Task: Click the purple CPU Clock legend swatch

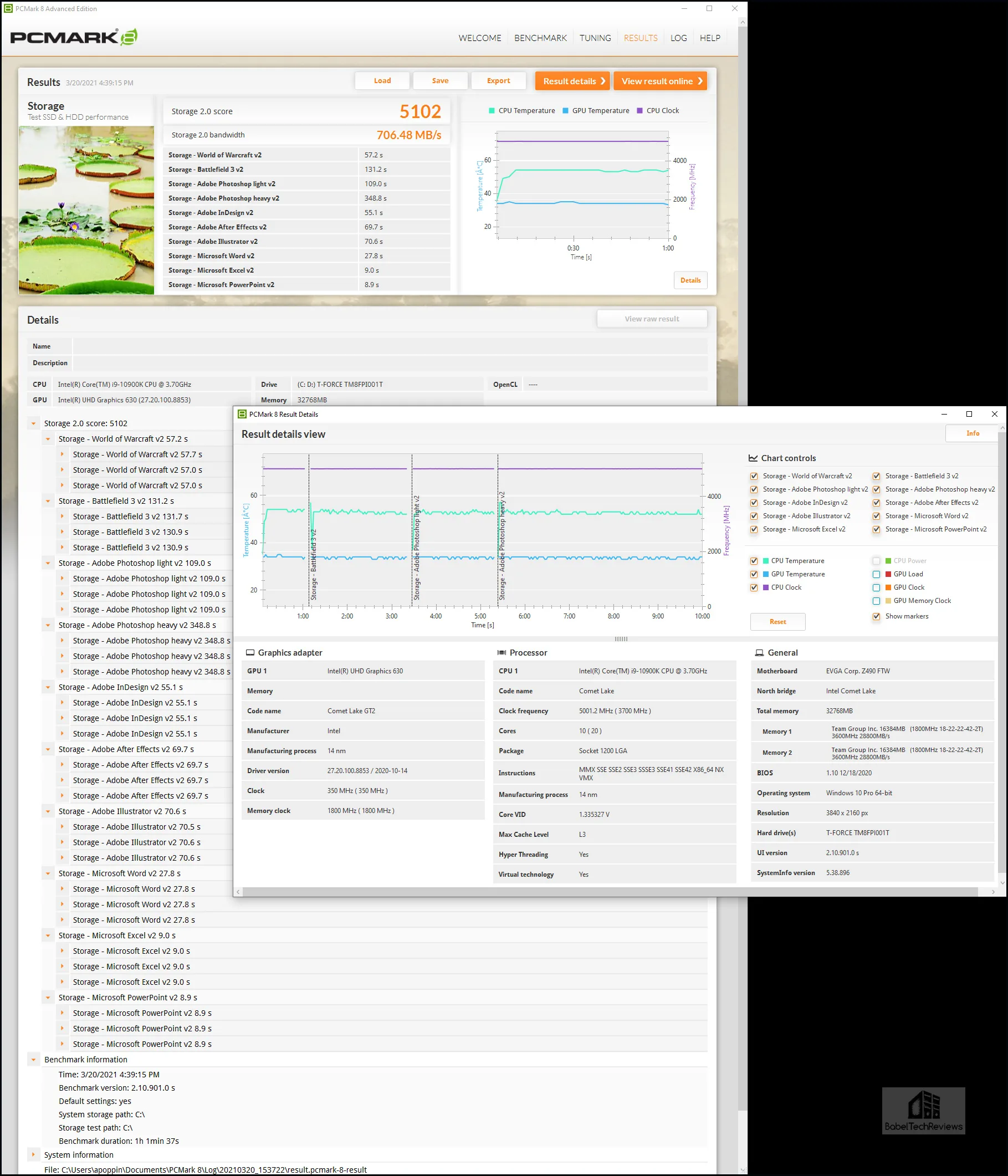Action: [639, 111]
